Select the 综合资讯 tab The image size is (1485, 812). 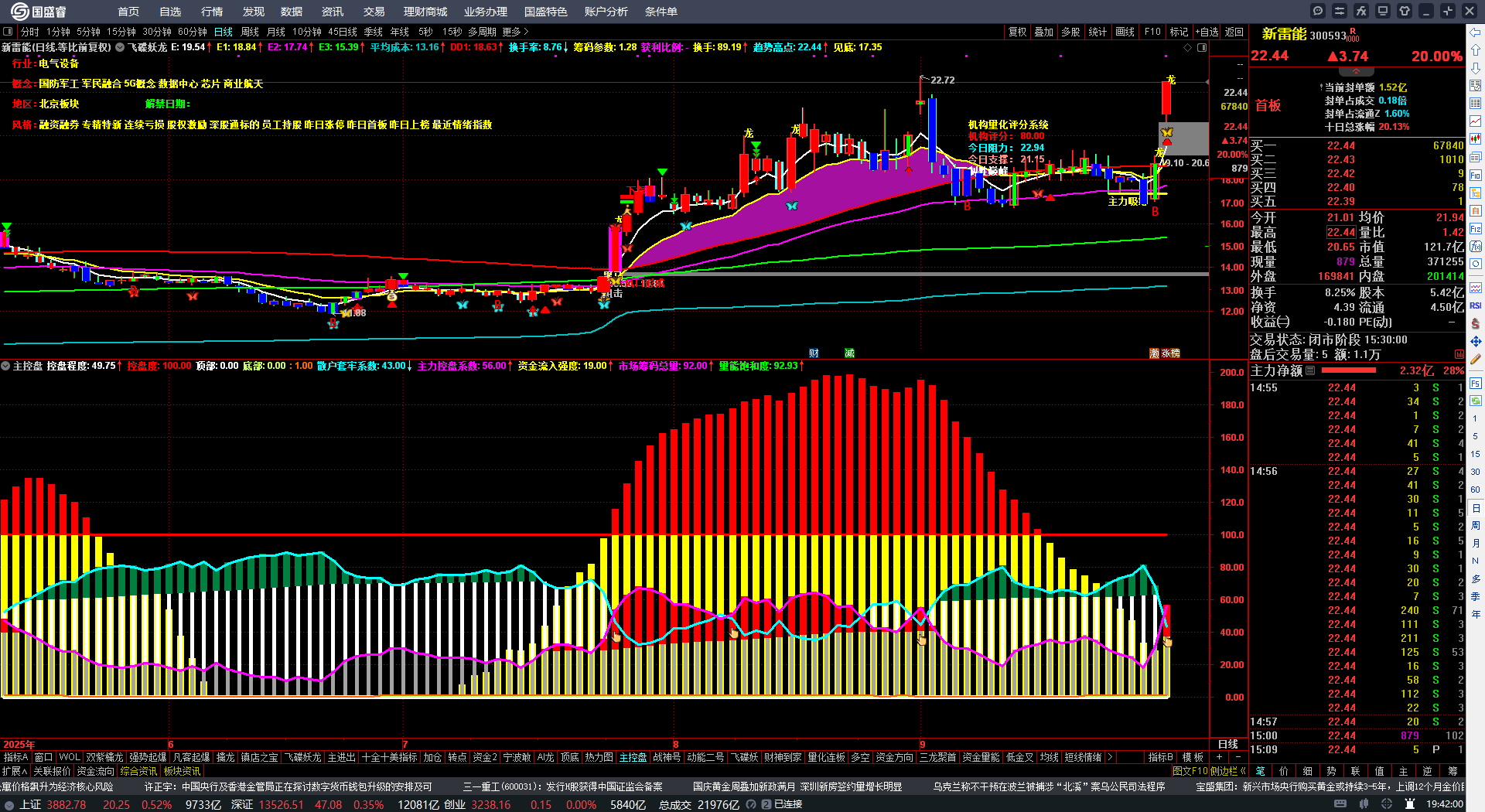click(138, 771)
